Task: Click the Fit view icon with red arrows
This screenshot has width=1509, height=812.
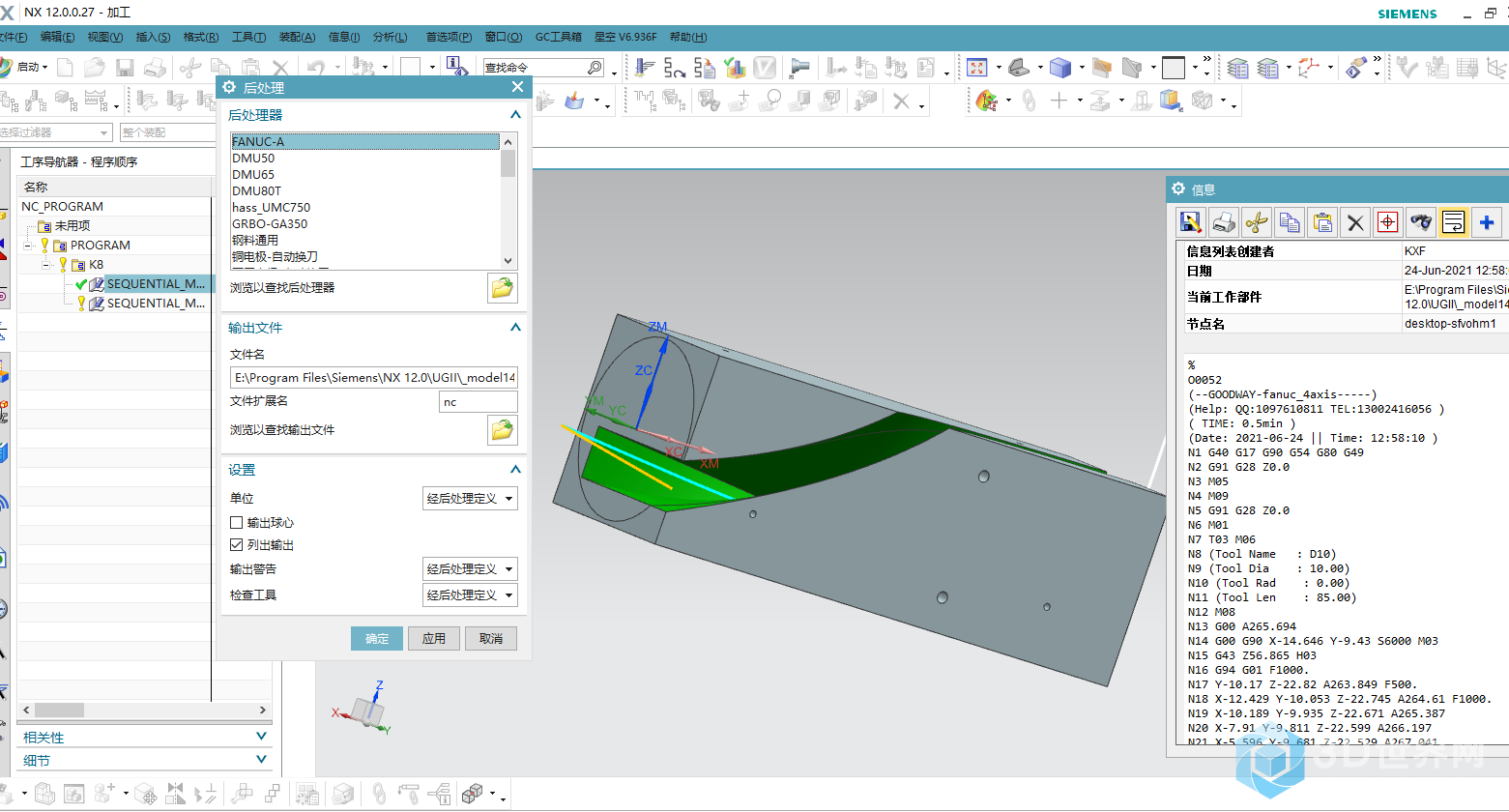Action: click(976, 68)
